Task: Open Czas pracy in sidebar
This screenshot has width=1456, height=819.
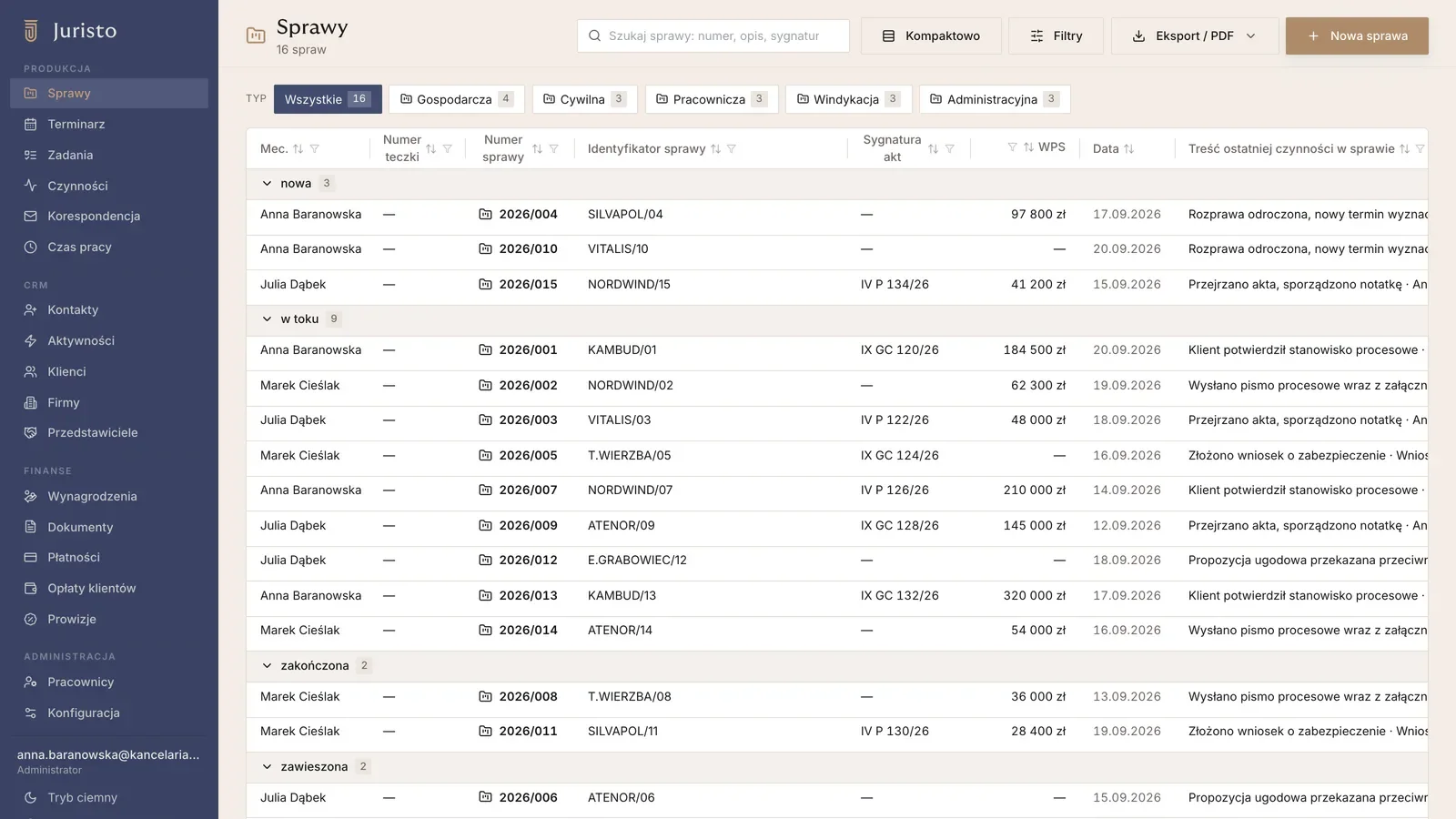Action: 109,247
